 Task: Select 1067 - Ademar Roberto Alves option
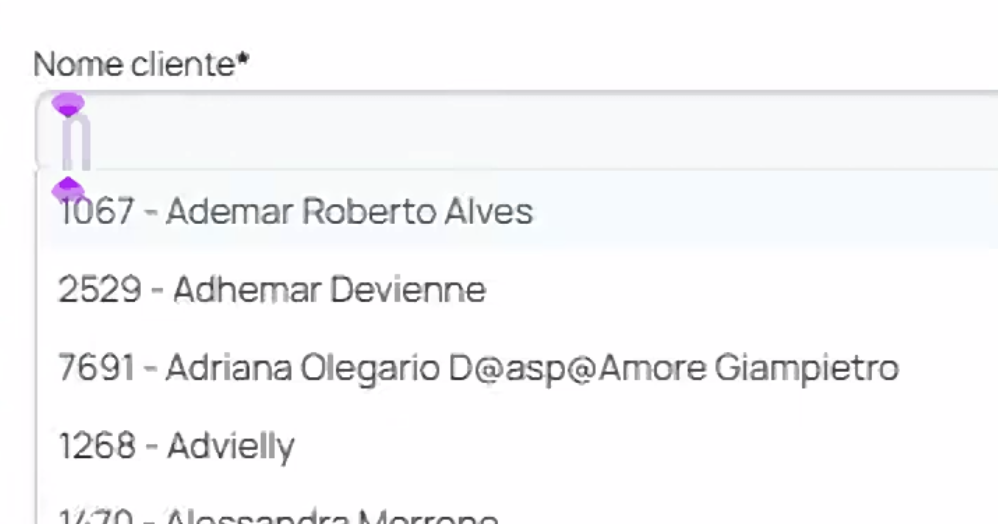[x=296, y=212]
